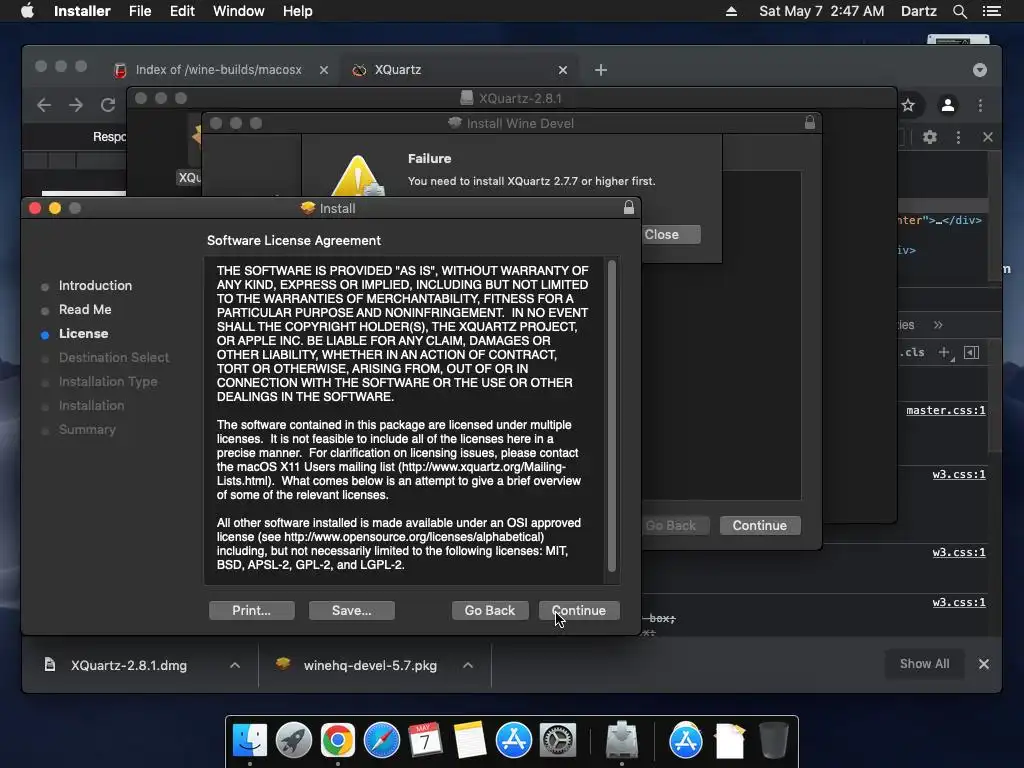Open the Edit menu

pyautogui.click(x=182, y=11)
